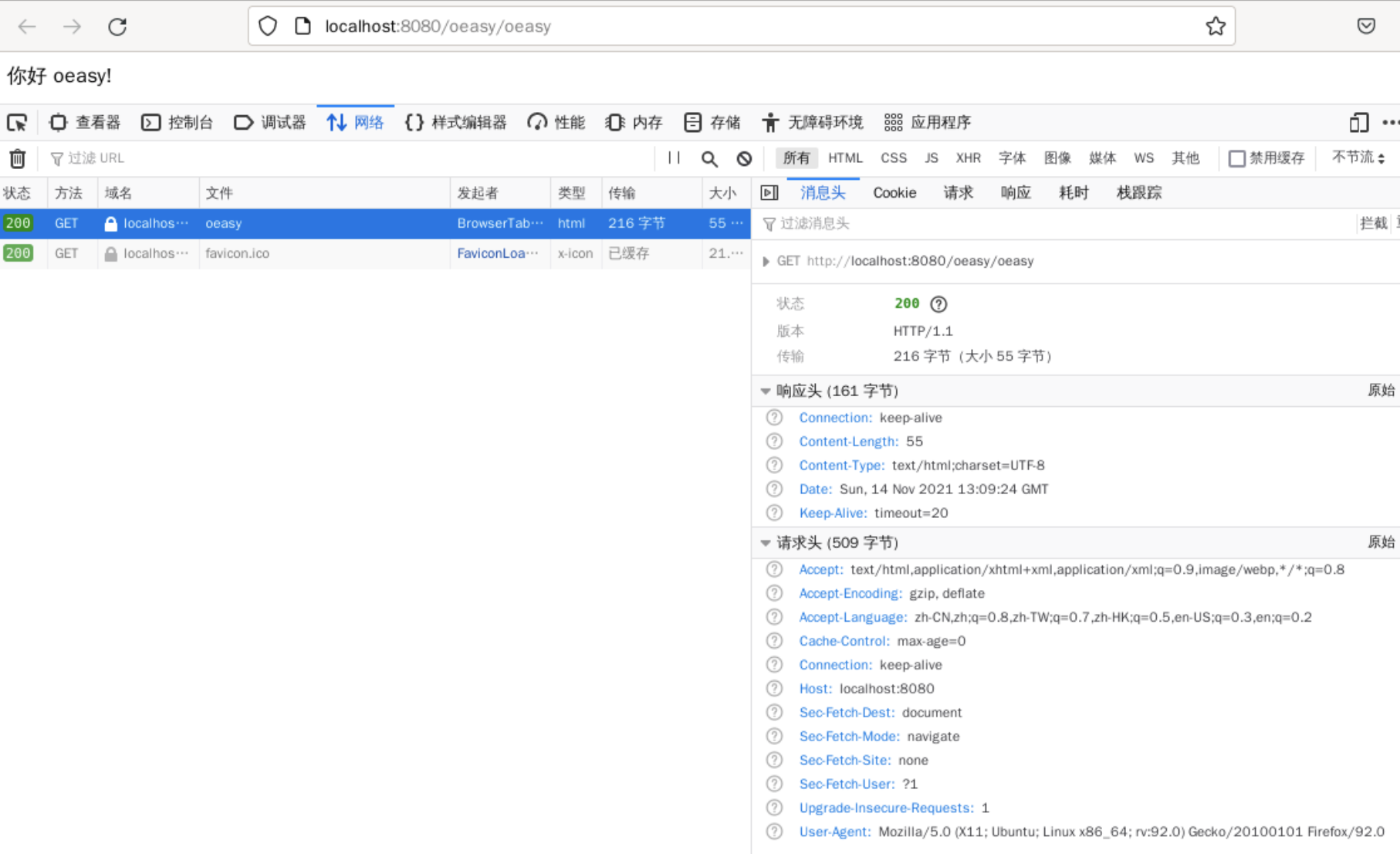Open help icon for Date header
Screen dimensions: 1400x854
[x=774, y=489]
